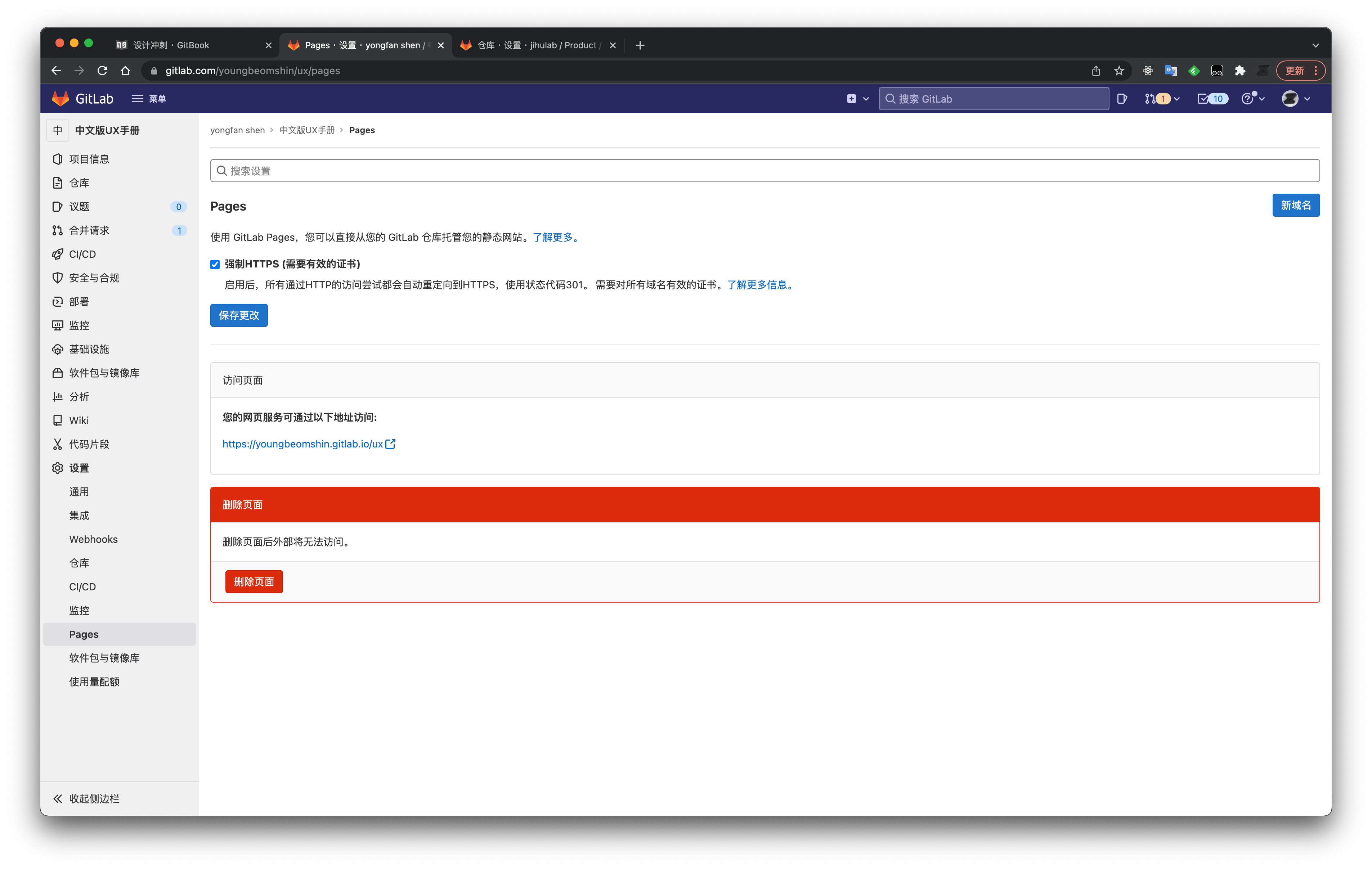The height and width of the screenshot is (869, 1372).
Task: Open the React DevTools extension icon
Action: (1148, 71)
